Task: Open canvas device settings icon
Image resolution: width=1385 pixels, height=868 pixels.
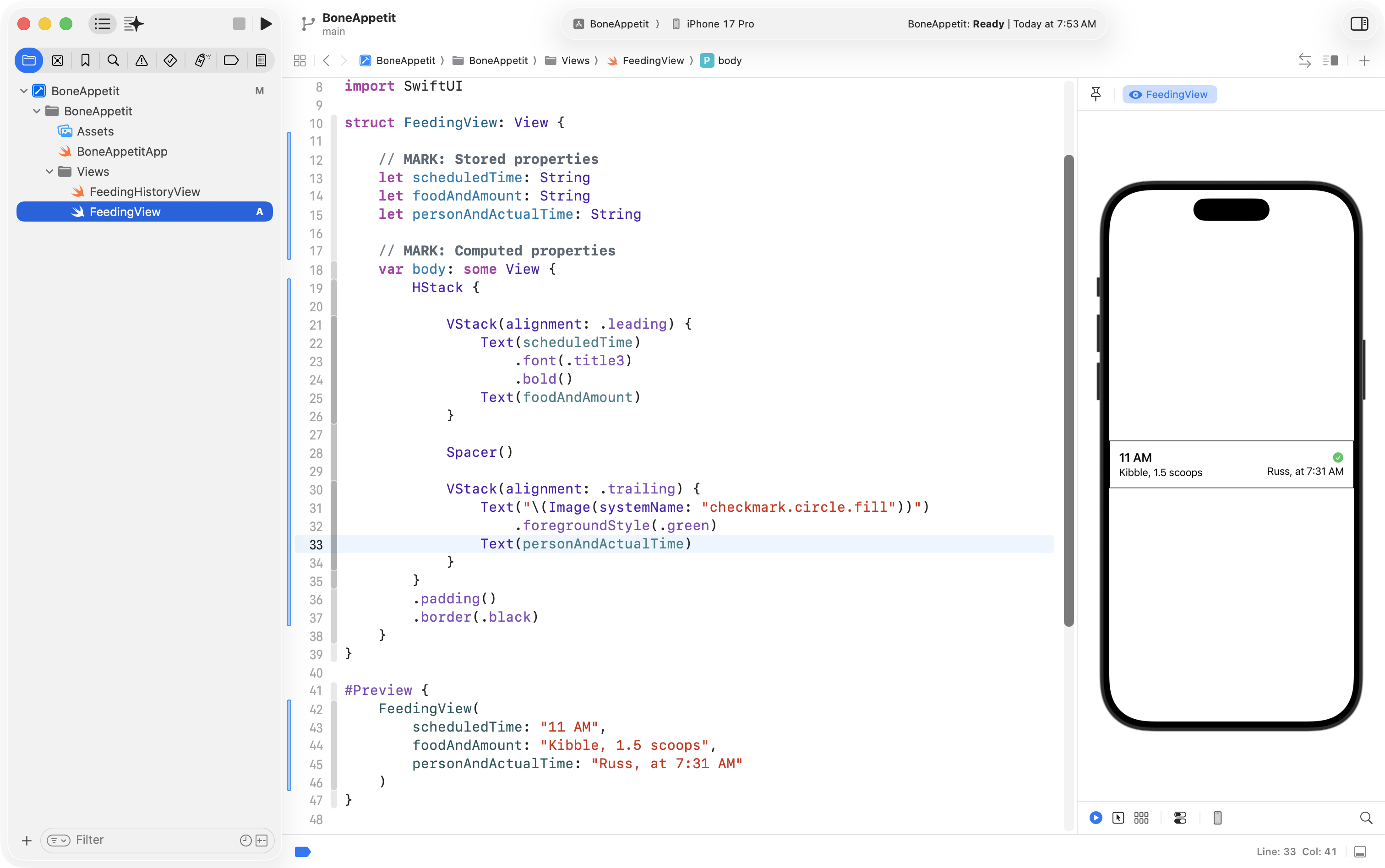Action: coord(1180,818)
